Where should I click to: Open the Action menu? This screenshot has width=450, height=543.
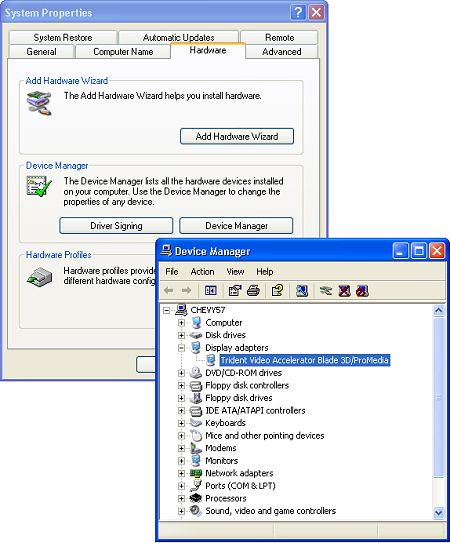pos(202,272)
